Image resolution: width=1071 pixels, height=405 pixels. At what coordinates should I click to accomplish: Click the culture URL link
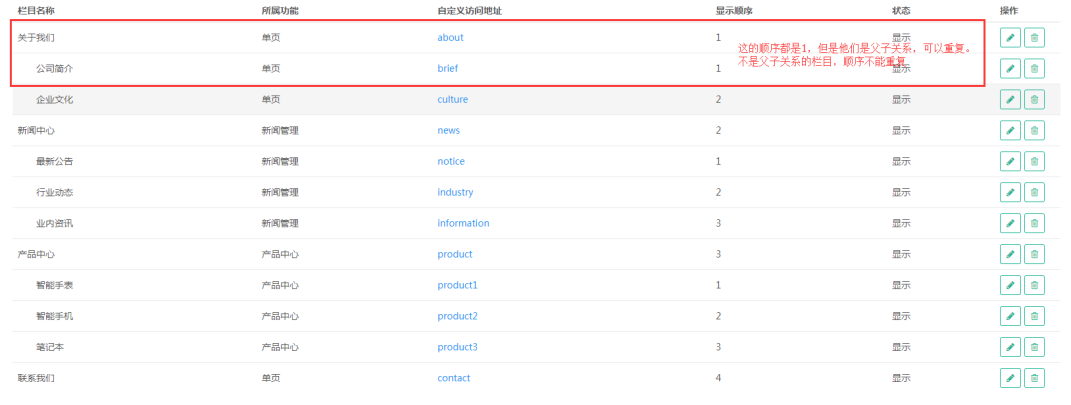pos(452,100)
